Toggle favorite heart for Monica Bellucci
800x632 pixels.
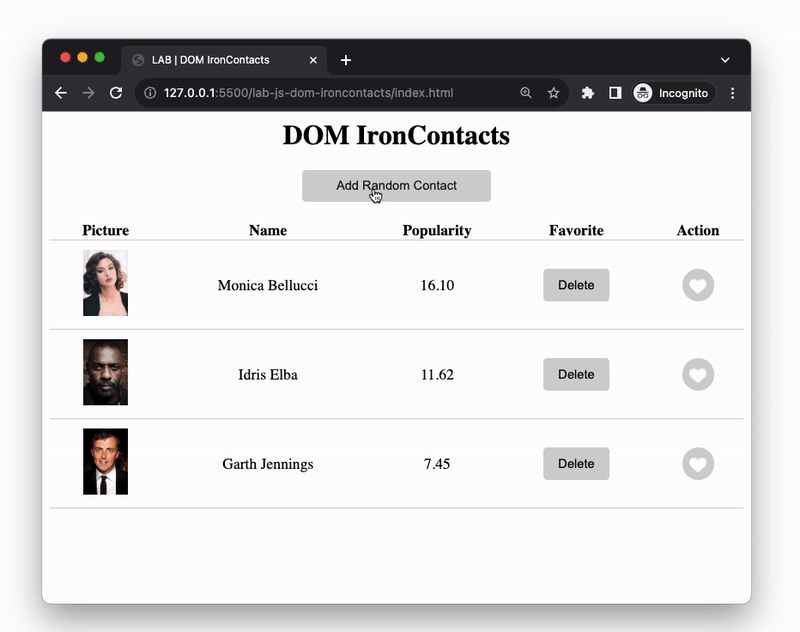pos(698,285)
